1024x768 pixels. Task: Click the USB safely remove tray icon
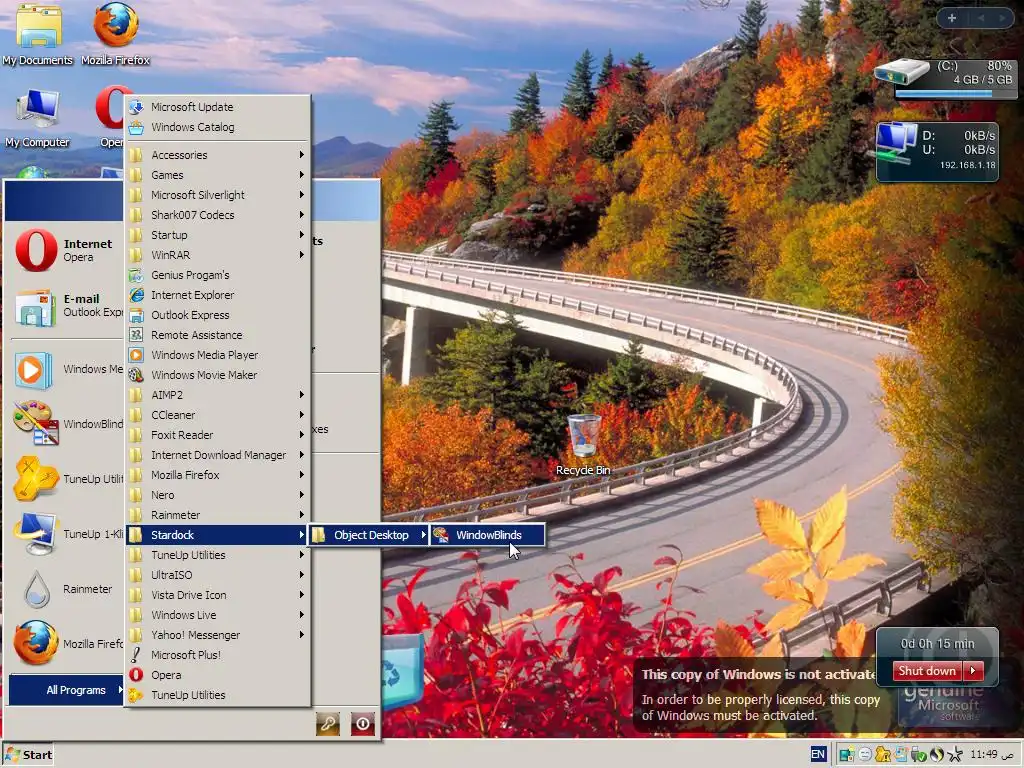[x=919, y=755]
